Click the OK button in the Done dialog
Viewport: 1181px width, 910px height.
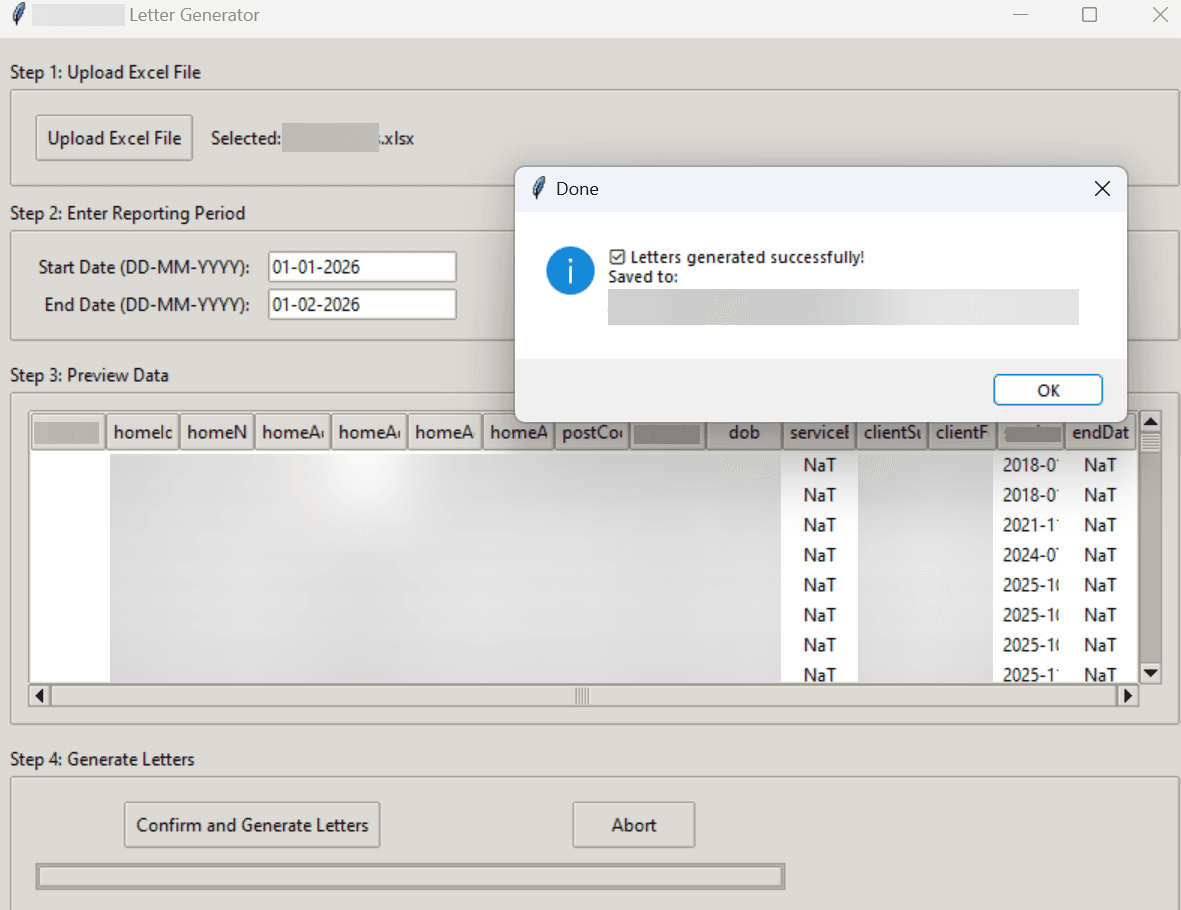click(x=1047, y=390)
